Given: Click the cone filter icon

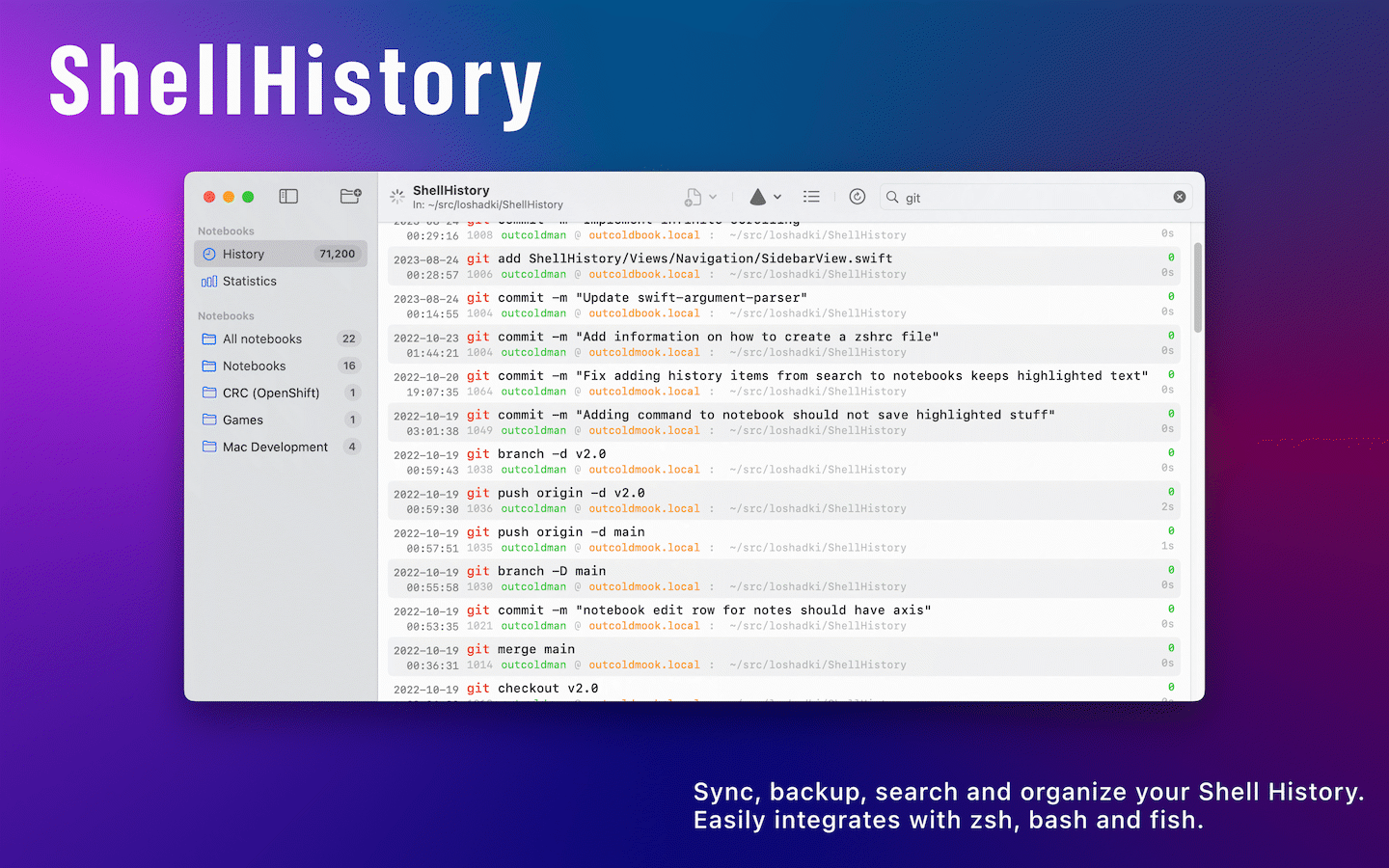Looking at the screenshot, I should 758,197.
